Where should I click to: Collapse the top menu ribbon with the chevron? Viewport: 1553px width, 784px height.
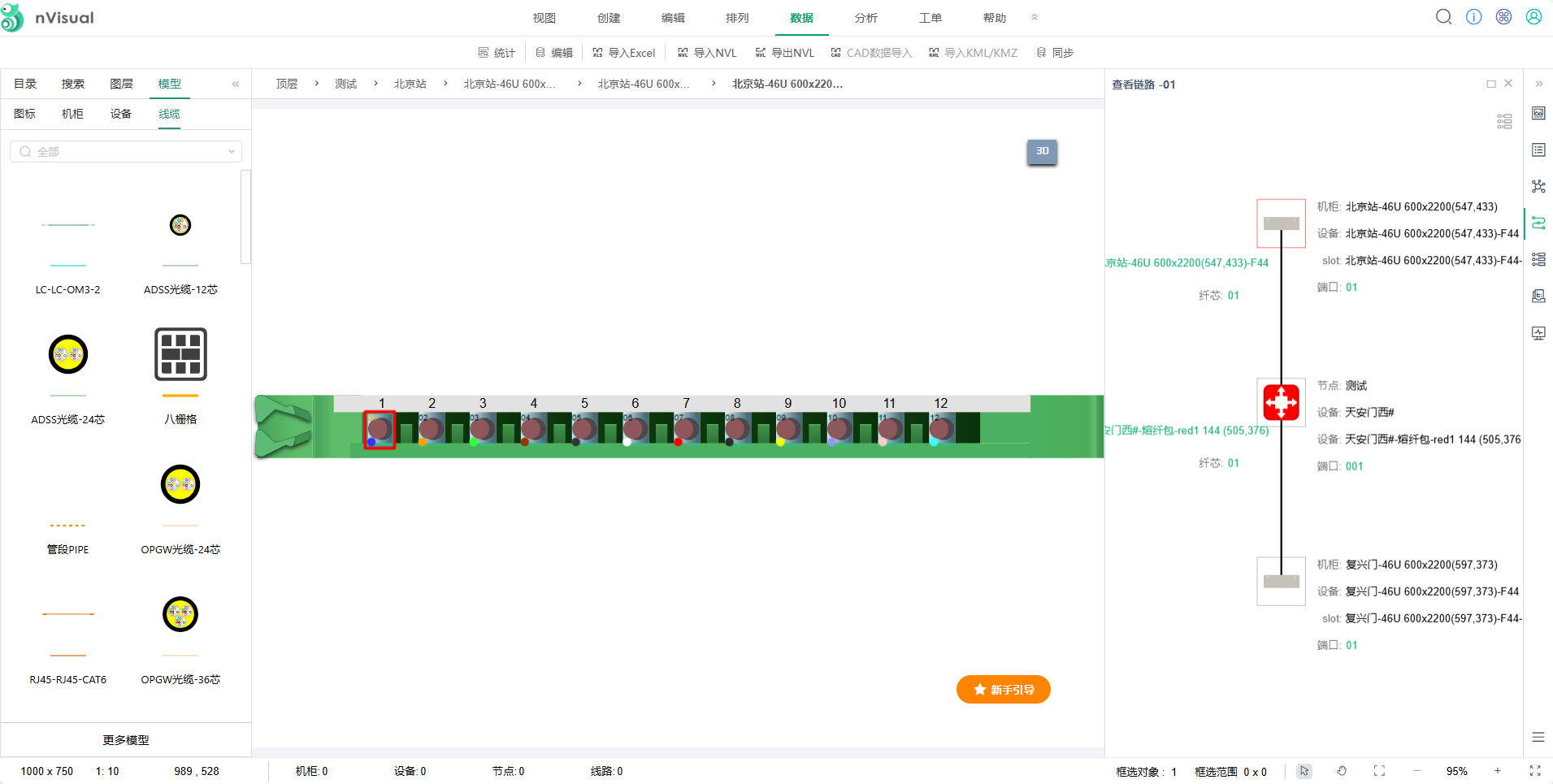(x=1035, y=17)
